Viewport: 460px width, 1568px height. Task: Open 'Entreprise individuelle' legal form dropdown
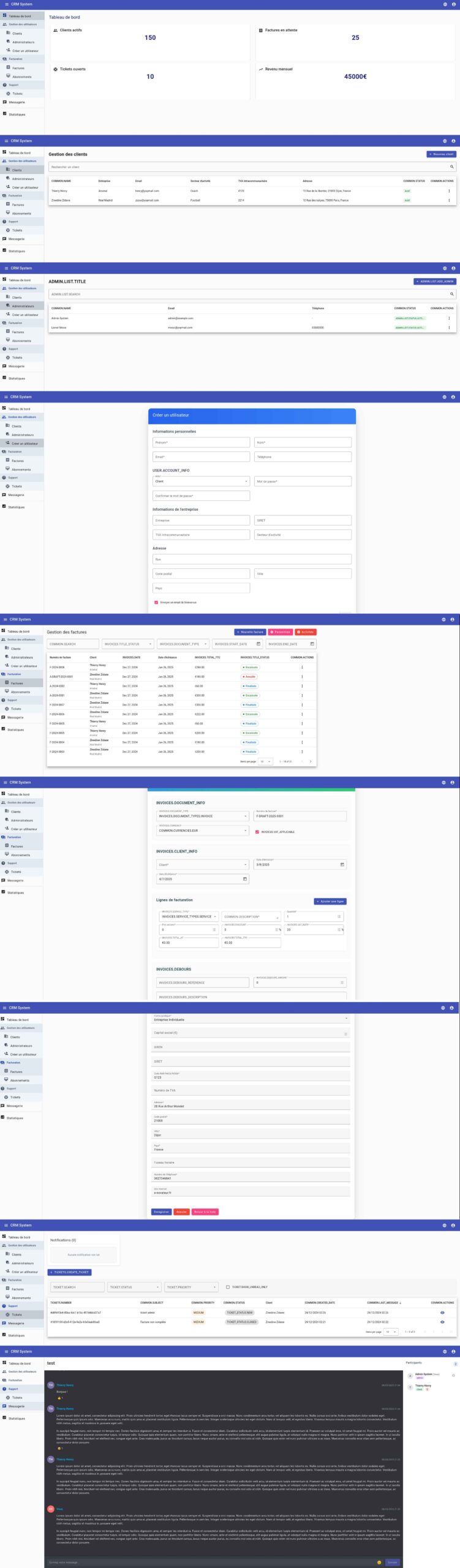click(251, 1019)
